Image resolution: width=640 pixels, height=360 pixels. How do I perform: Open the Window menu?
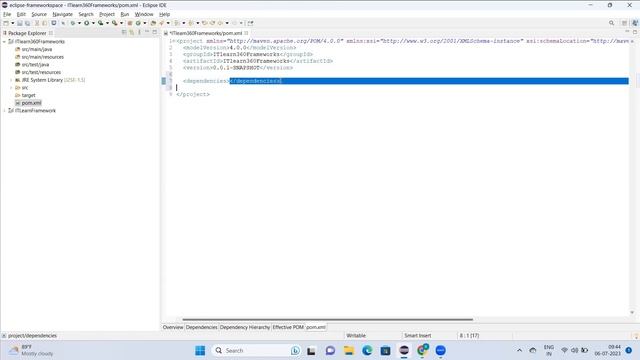[x=144, y=14]
